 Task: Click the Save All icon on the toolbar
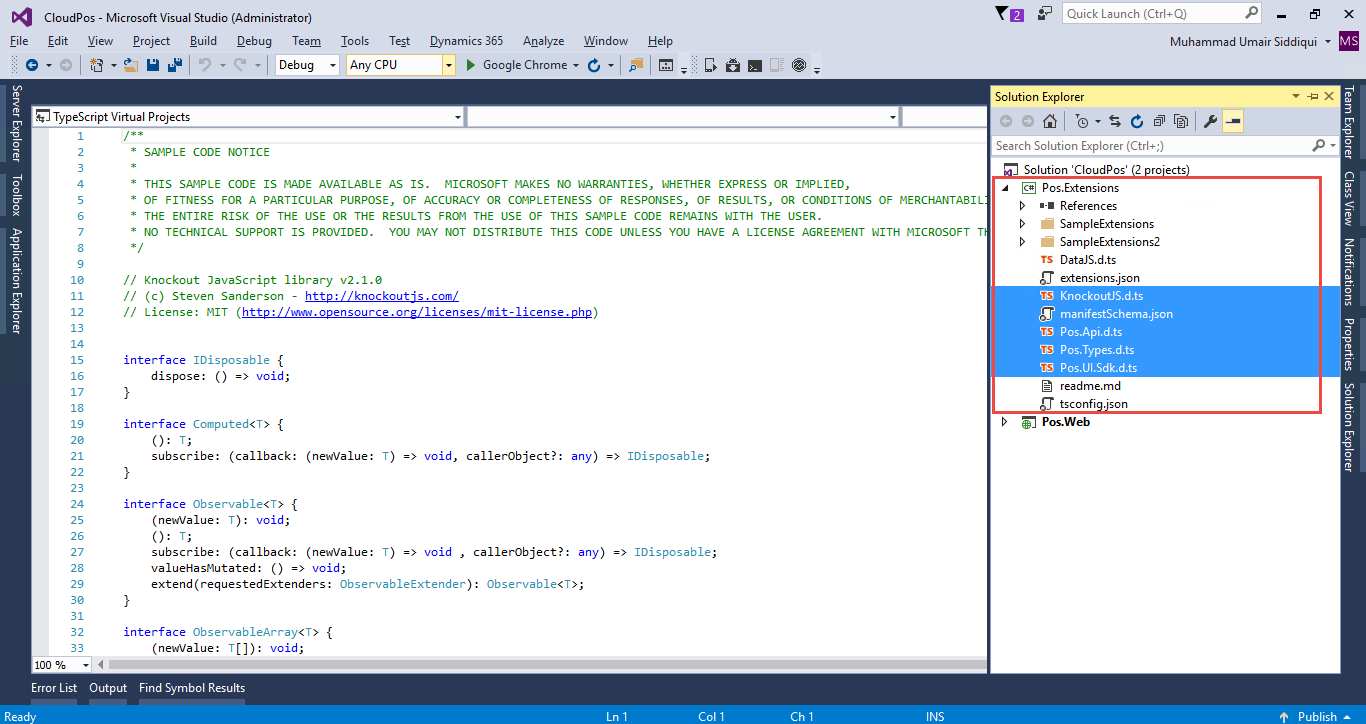(173, 64)
